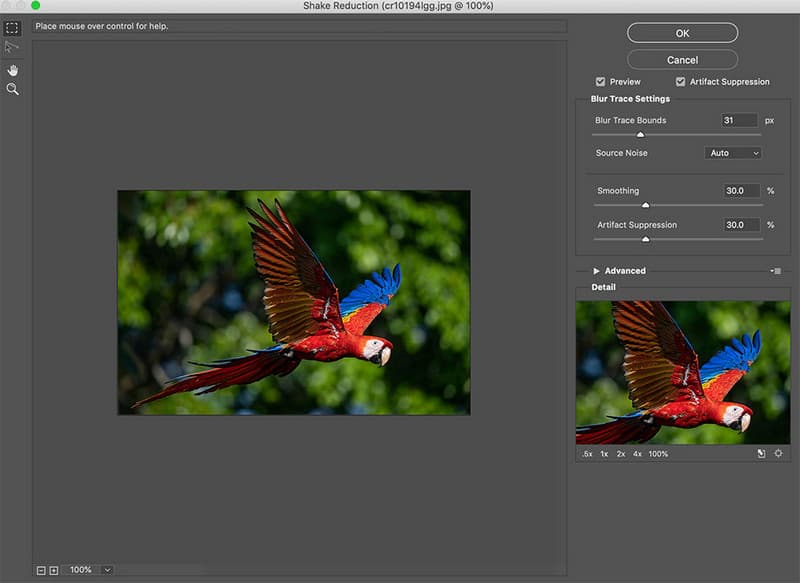Image resolution: width=800 pixels, height=583 pixels.
Task: Toggle the Artifact Suppression checkbox
Action: coord(680,82)
